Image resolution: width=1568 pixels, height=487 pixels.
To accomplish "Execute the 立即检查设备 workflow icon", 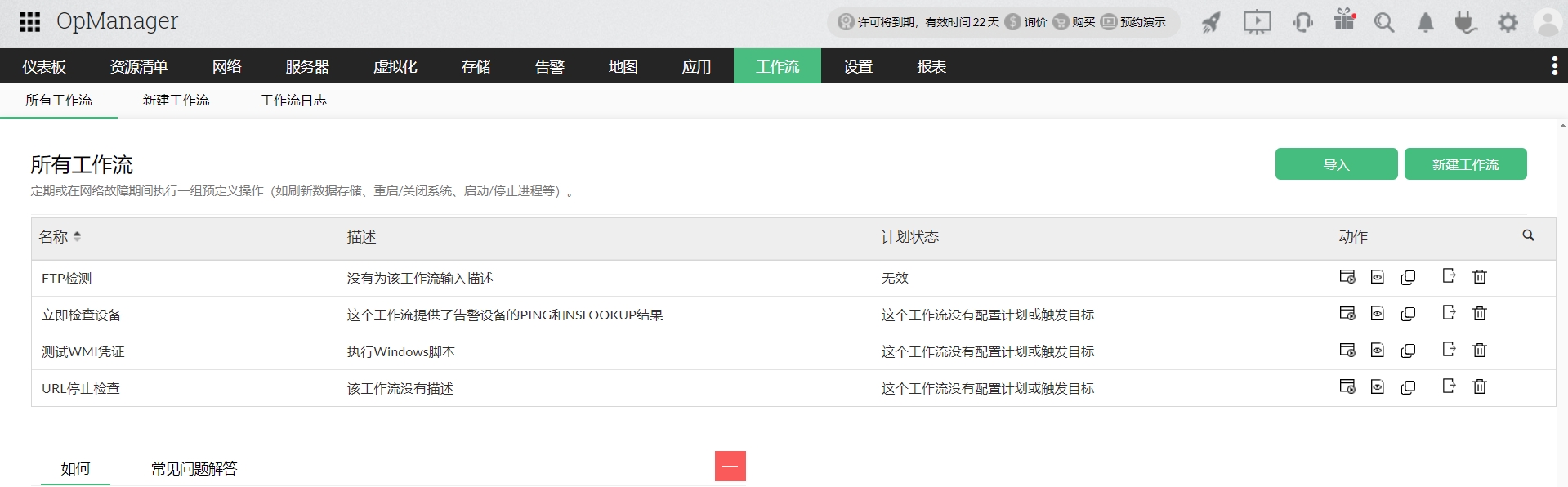I will pyautogui.click(x=1347, y=314).
